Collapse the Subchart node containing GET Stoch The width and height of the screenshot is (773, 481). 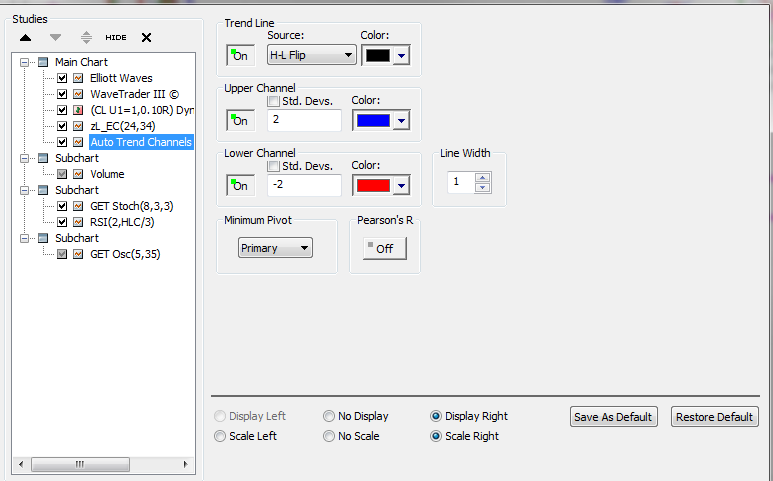tap(24, 190)
